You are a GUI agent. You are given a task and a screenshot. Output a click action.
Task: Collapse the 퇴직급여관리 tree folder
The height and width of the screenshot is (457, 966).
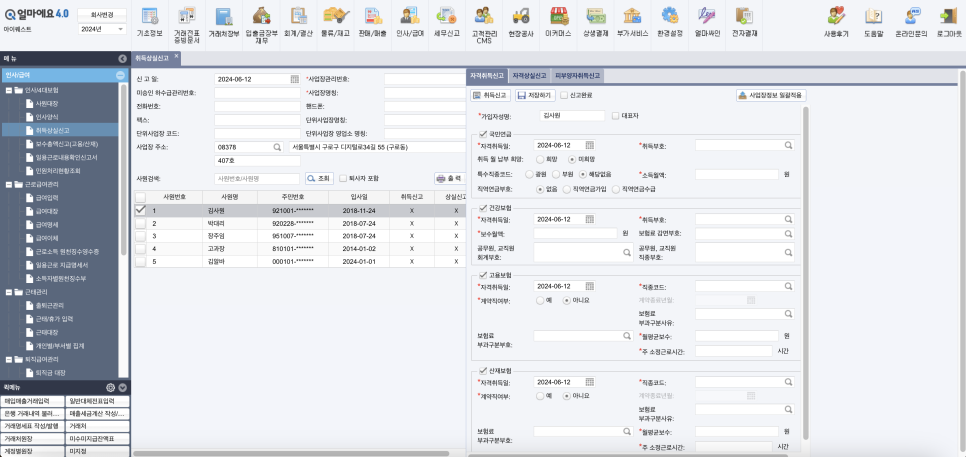click(9, 359)
